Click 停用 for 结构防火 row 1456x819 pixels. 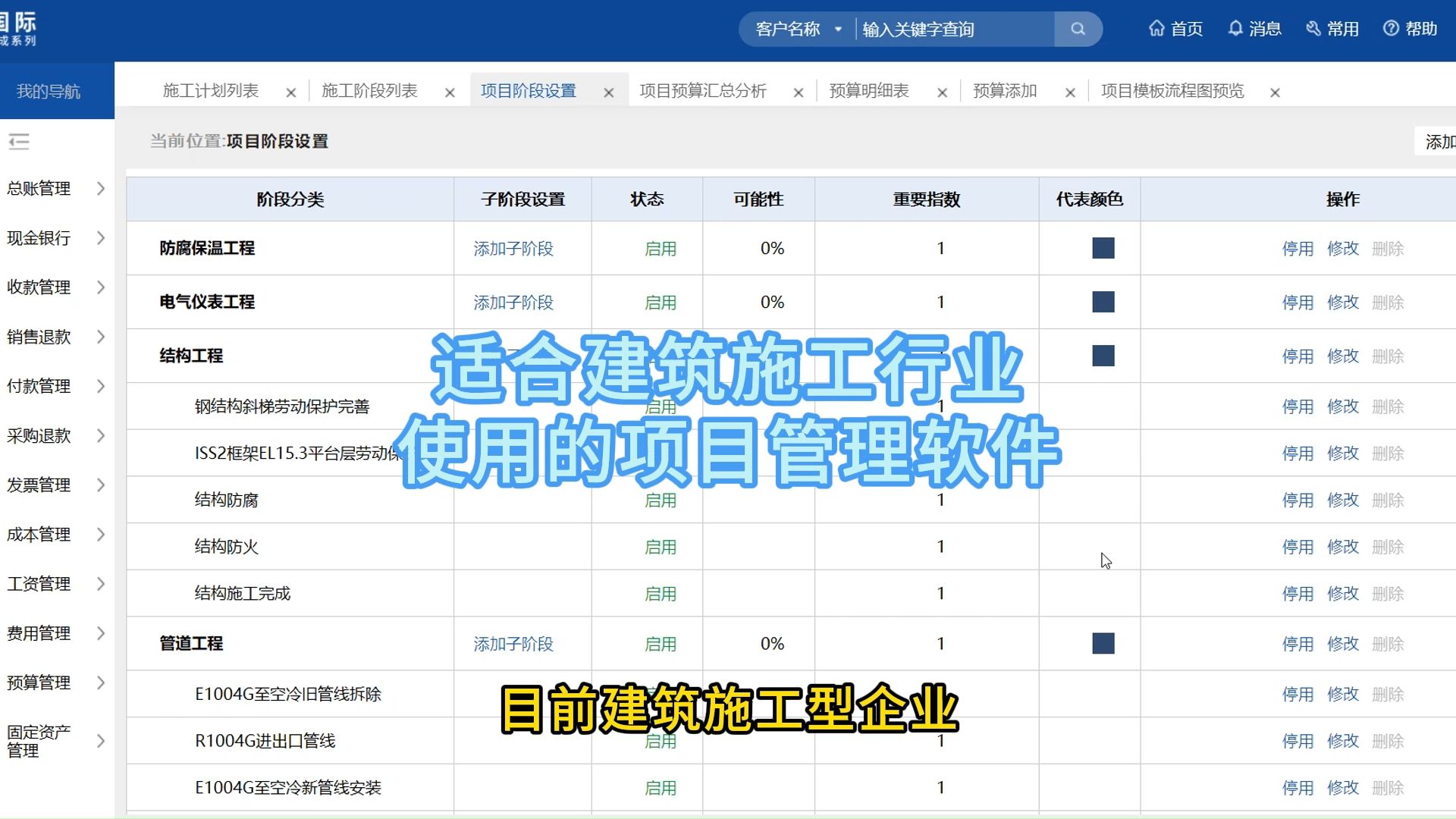(x=1298, y=548)
